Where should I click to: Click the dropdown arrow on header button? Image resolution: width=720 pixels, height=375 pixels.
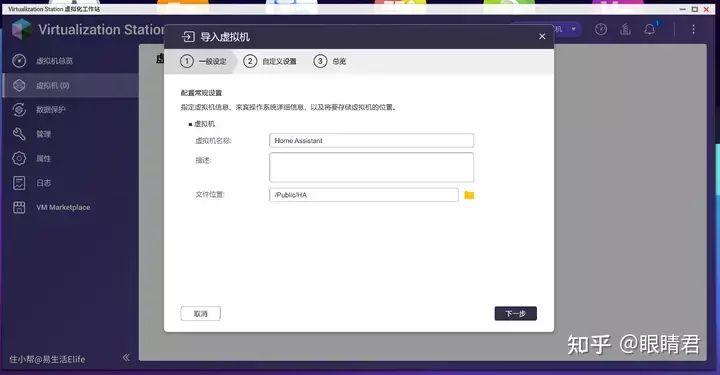574,29
